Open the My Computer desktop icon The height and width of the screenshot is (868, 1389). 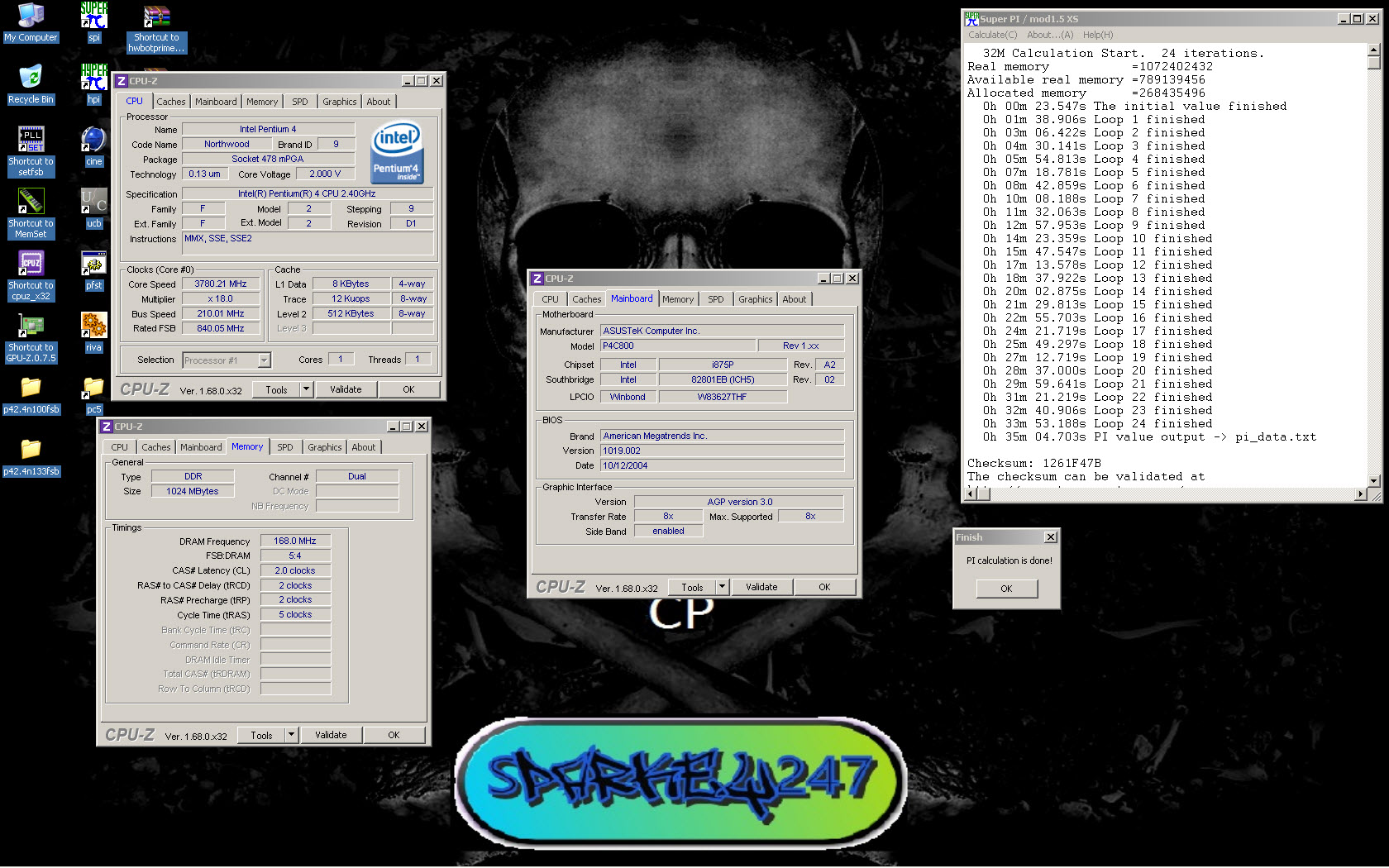[31, 22]
